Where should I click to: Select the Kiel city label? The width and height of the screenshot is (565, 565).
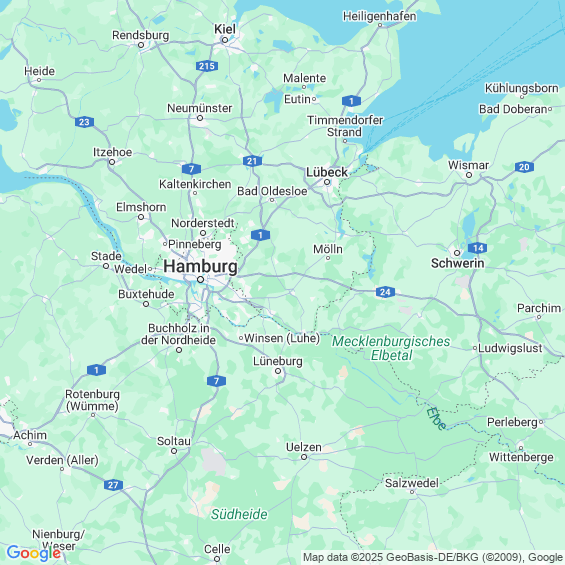coord(225,29)
